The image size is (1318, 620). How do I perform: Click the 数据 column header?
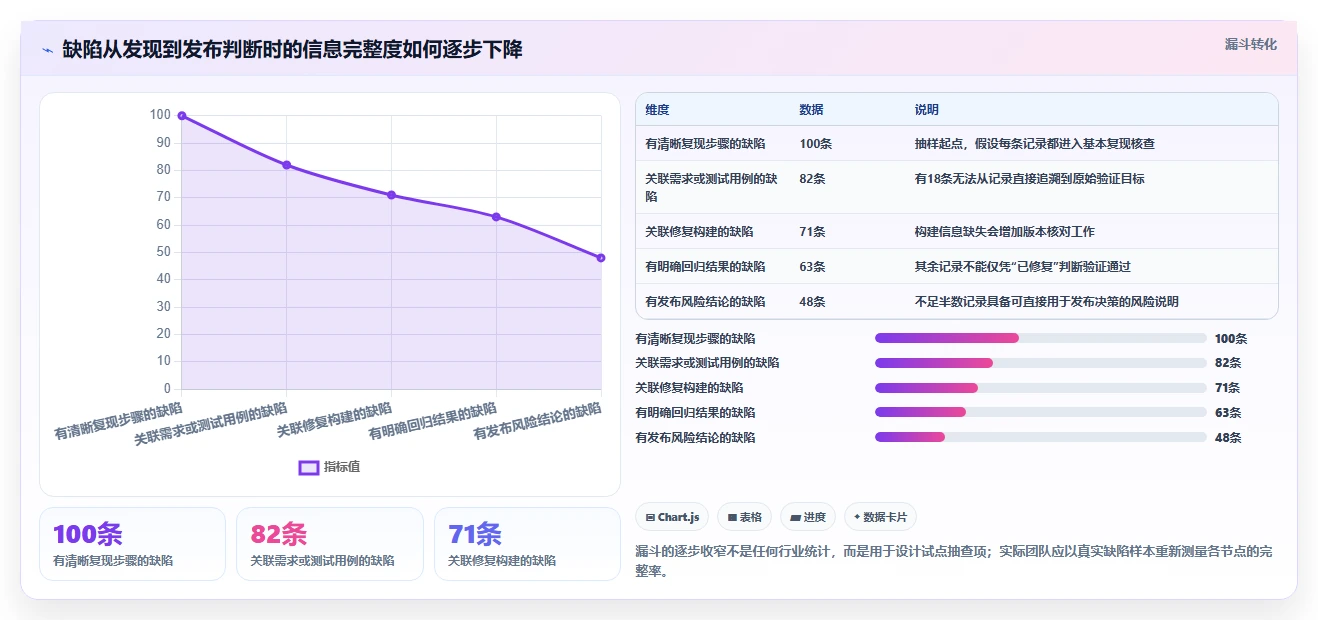812,110
